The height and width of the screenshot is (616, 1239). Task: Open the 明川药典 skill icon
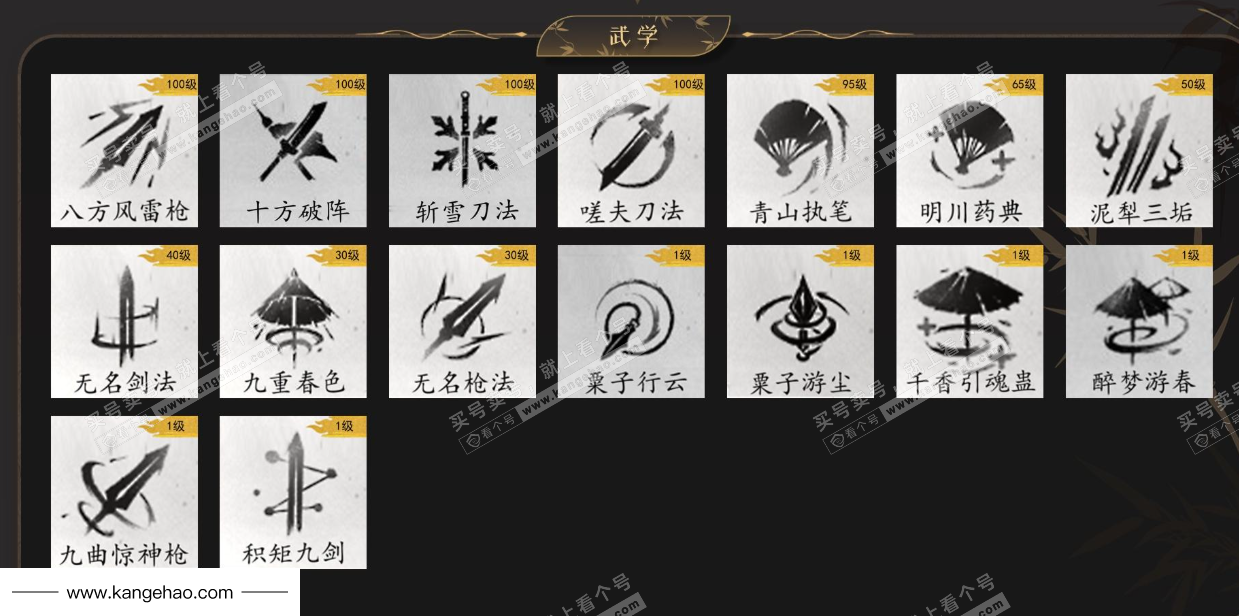970,151
